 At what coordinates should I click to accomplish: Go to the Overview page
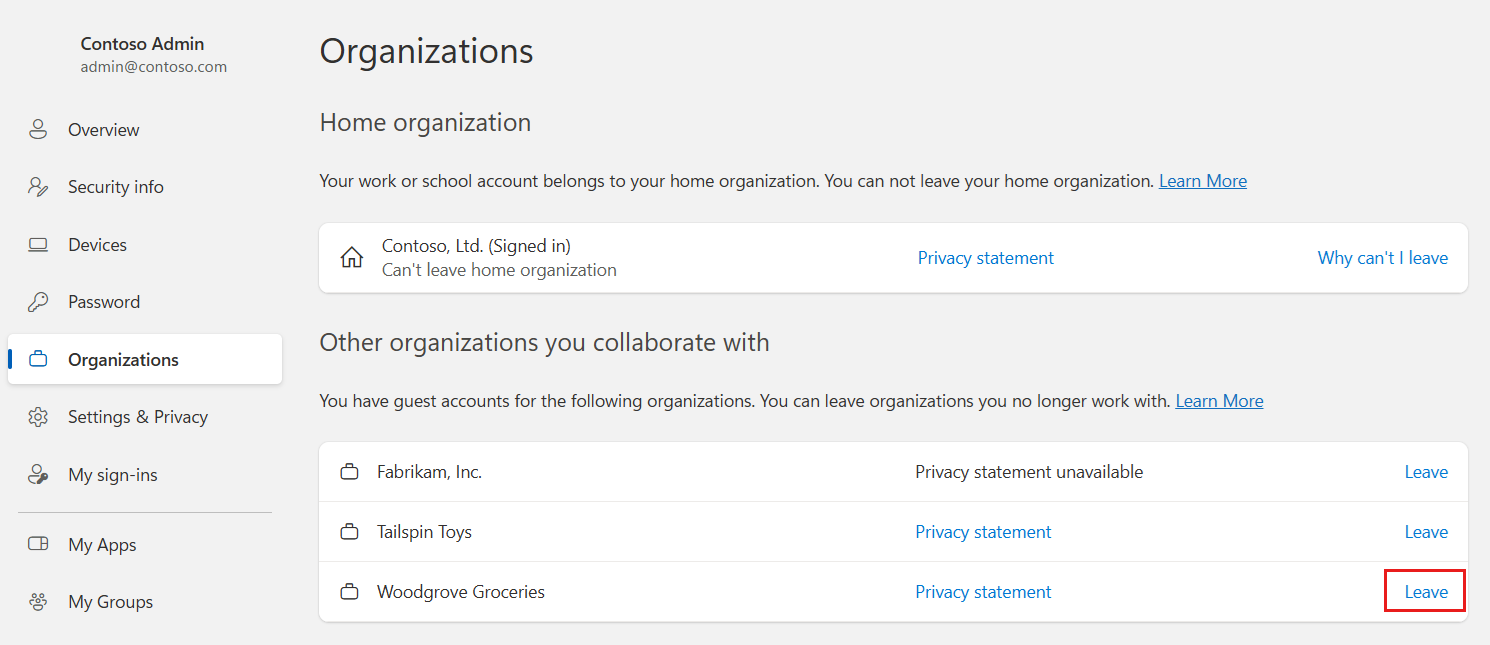(x=103, y=130)
